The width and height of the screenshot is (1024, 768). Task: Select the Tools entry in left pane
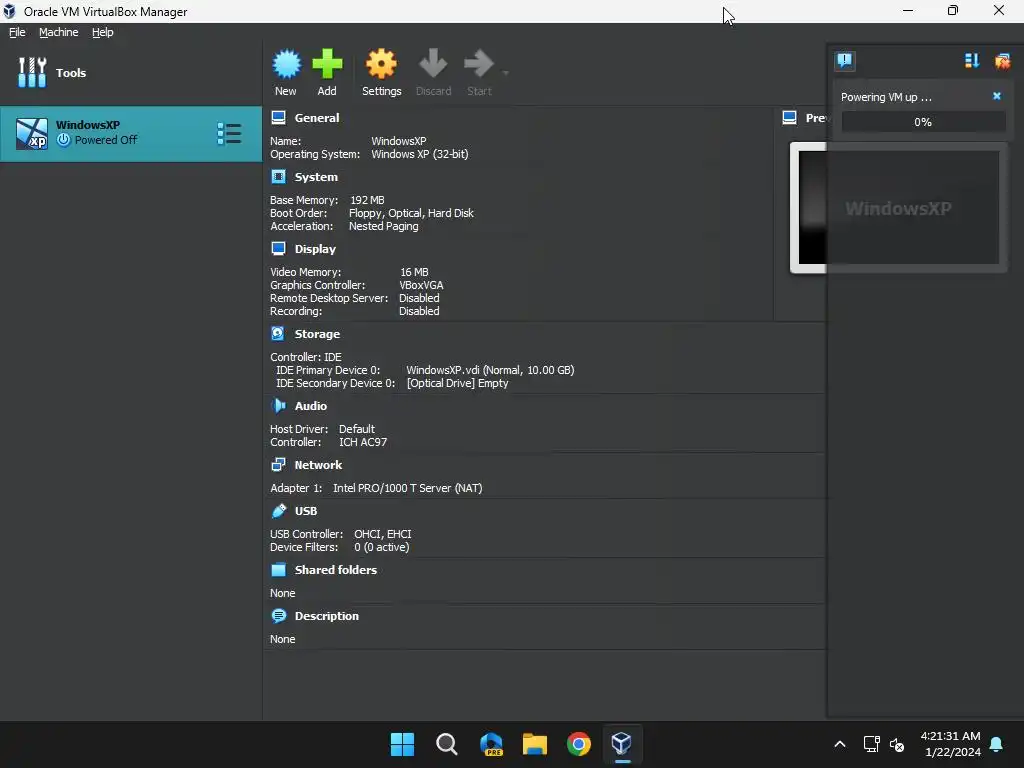point(131,72)
